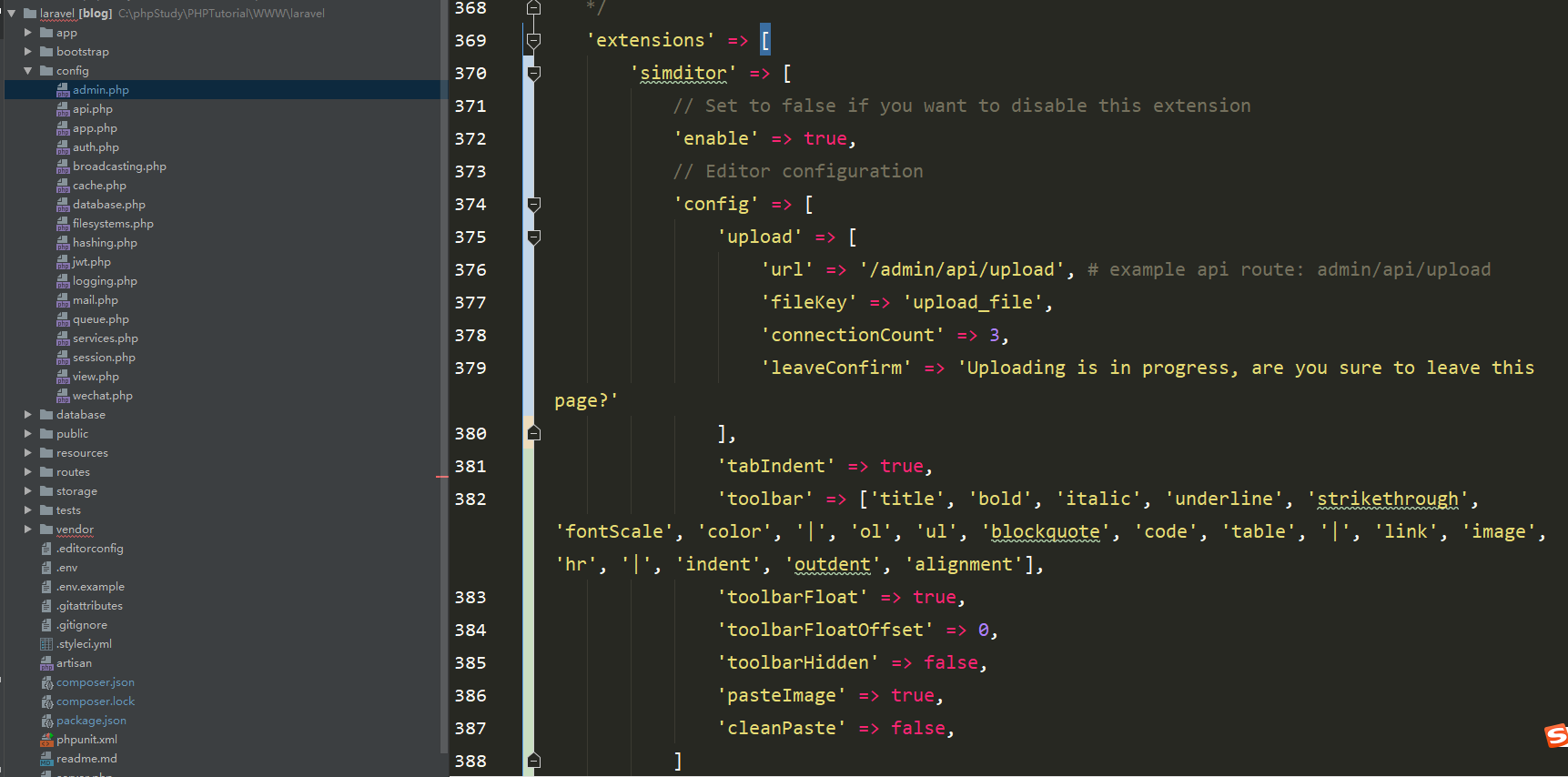Select the .gitignore file
The image size is (1568, 777).
point(82,624)
